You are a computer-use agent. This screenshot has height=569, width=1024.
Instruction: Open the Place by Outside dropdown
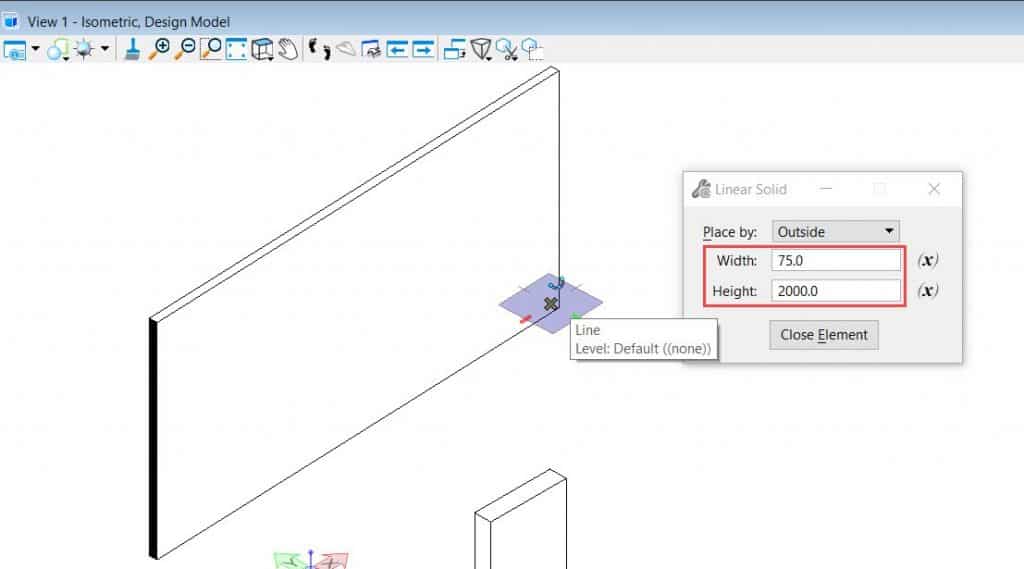pyautogui.click(x=835, y=231)
